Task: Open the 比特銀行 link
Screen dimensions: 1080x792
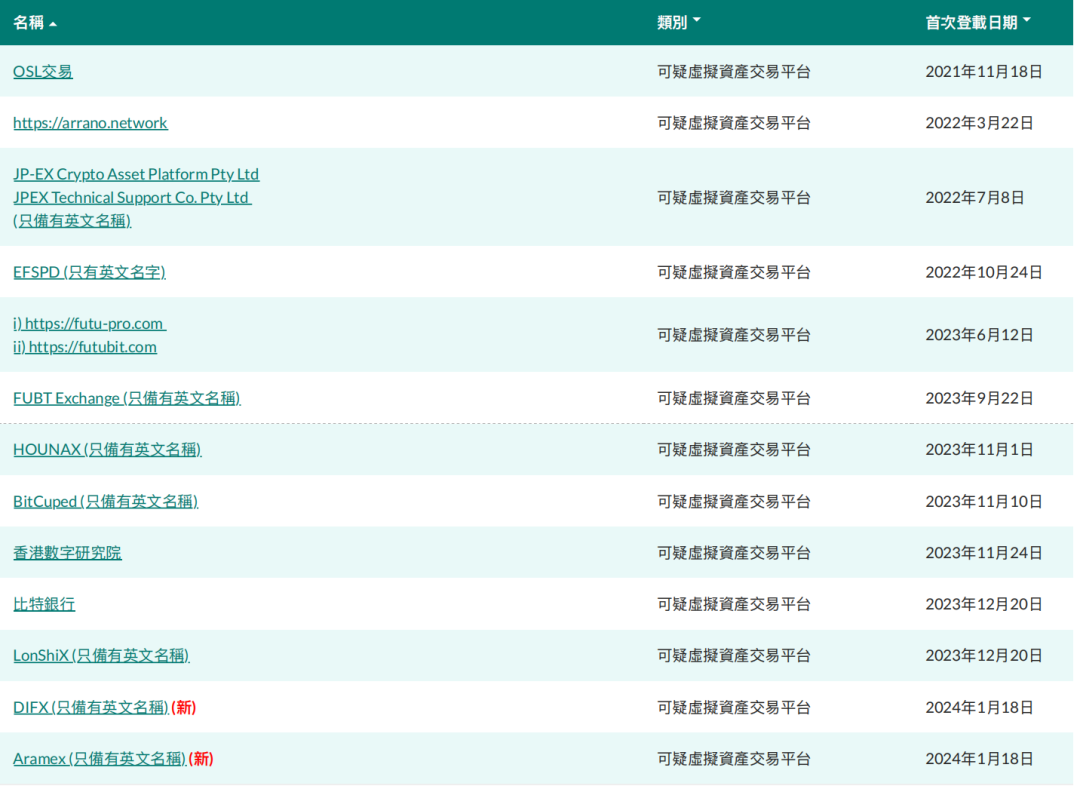Action: pos(44,604)
